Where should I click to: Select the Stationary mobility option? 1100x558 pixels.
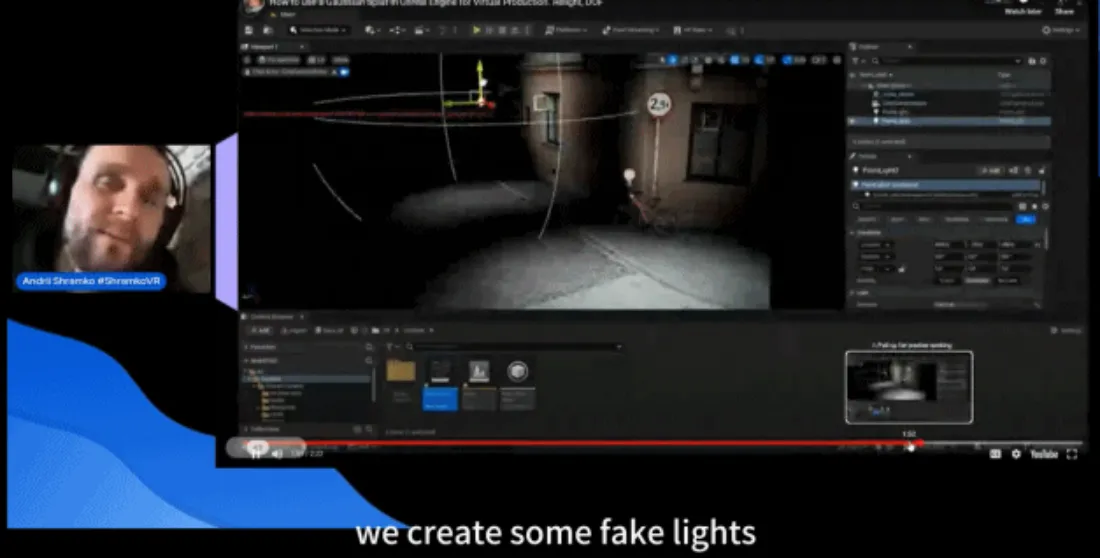pos(976,280)
